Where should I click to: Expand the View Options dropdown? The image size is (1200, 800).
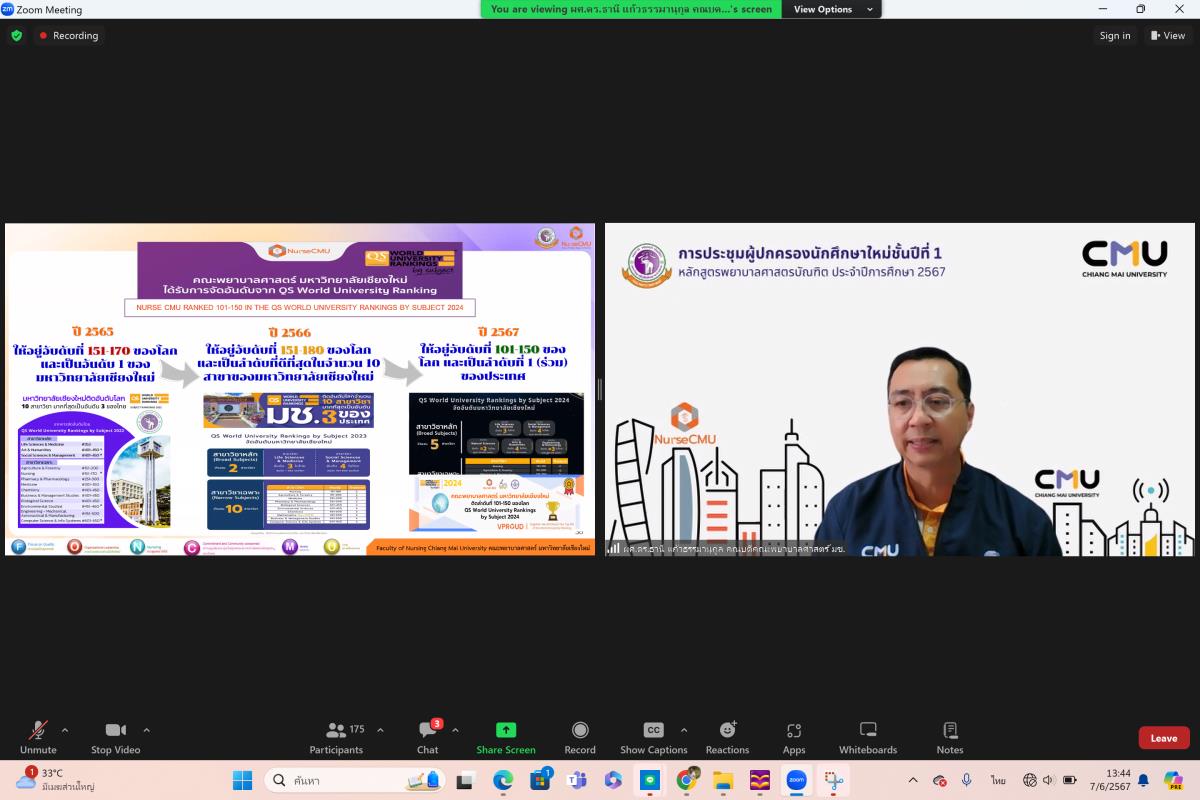tap(833, 9)
